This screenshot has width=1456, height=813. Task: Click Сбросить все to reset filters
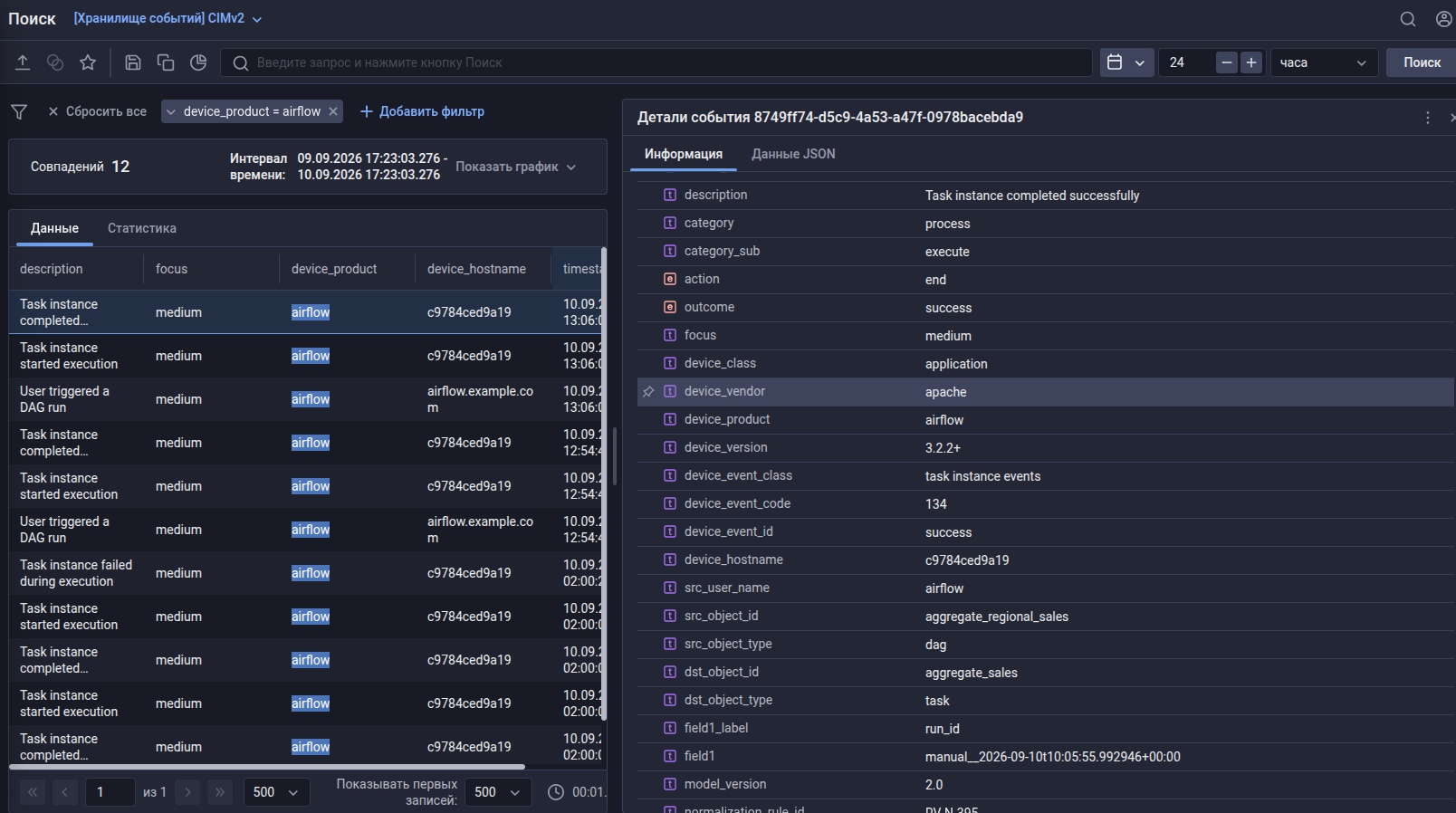97,111
